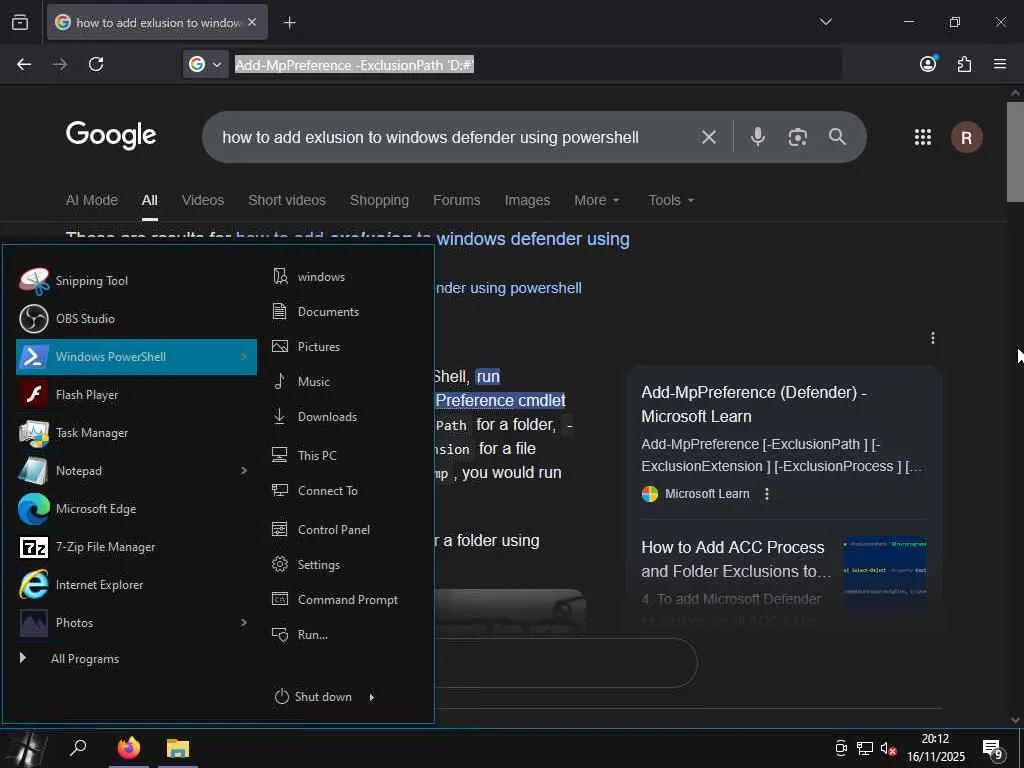Open the Tools dropdown
Image resolution: width=1024 pixels, height=768 pixels.
(x=671, y=200)
